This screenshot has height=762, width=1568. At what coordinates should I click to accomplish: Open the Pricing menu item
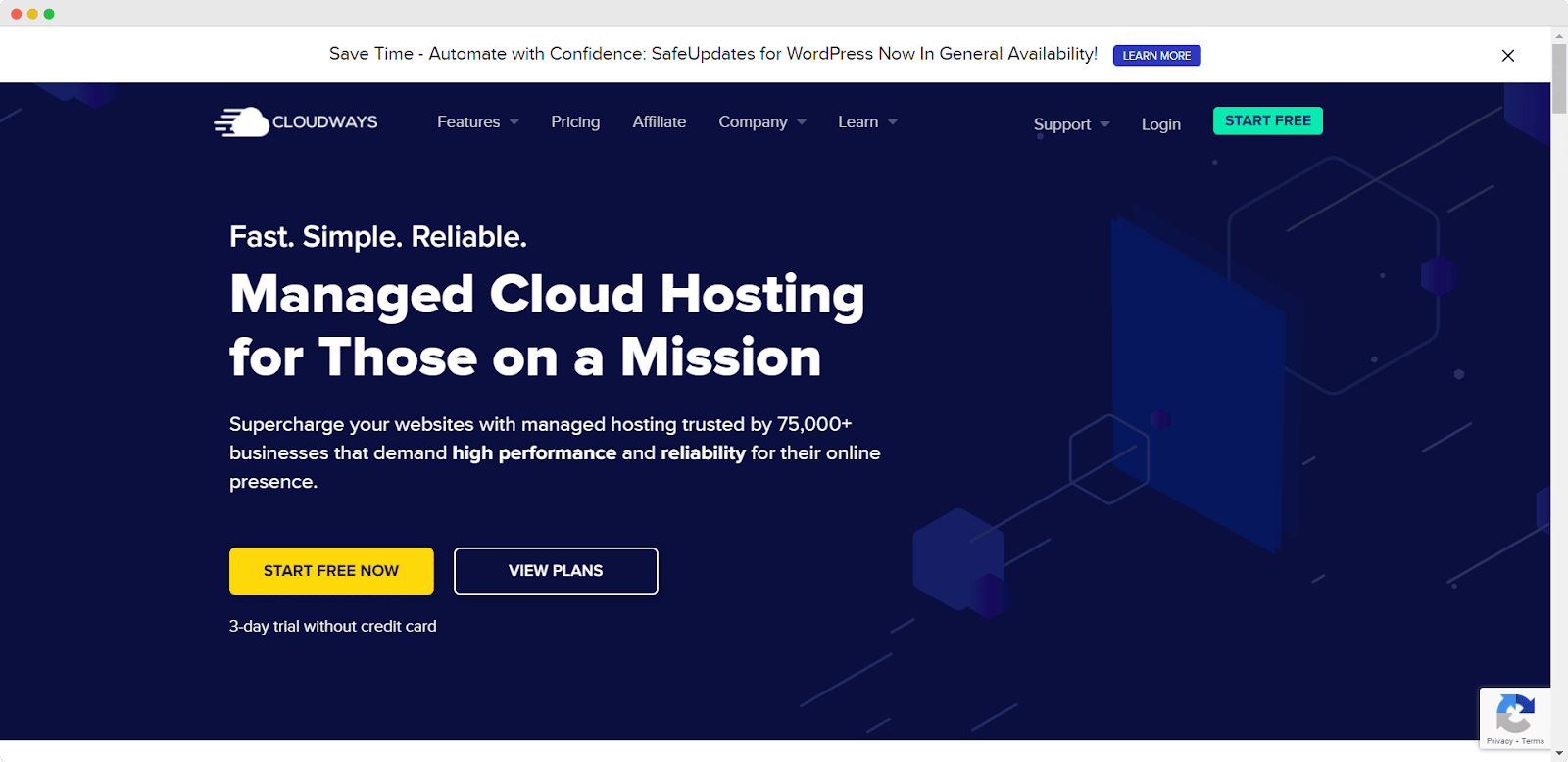pos(575,121)
